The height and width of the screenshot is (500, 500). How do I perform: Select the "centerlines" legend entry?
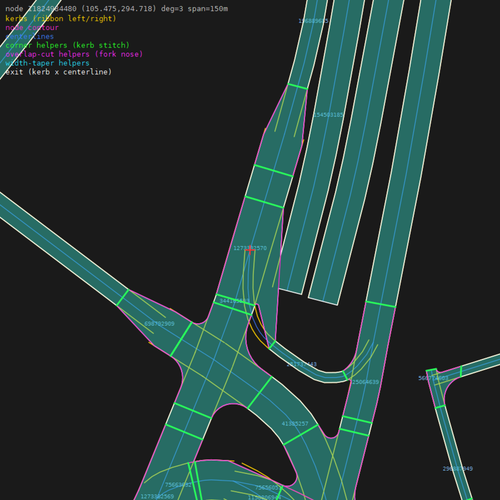coord(30,36)
